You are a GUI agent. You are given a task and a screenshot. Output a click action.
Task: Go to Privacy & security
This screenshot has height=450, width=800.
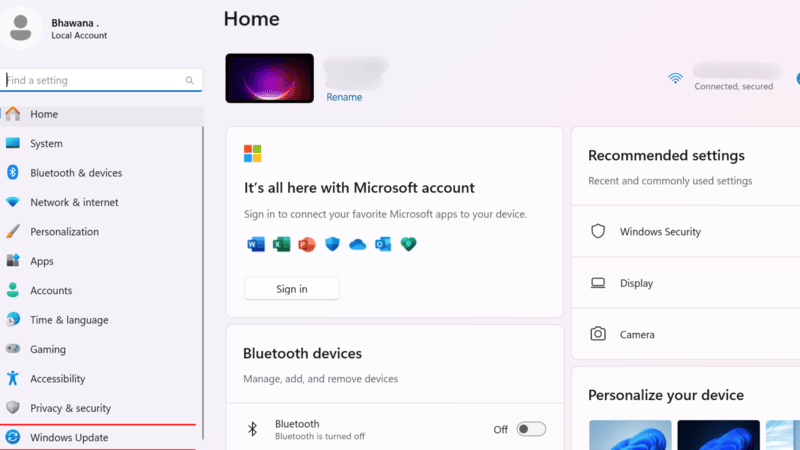pos(100,408)
